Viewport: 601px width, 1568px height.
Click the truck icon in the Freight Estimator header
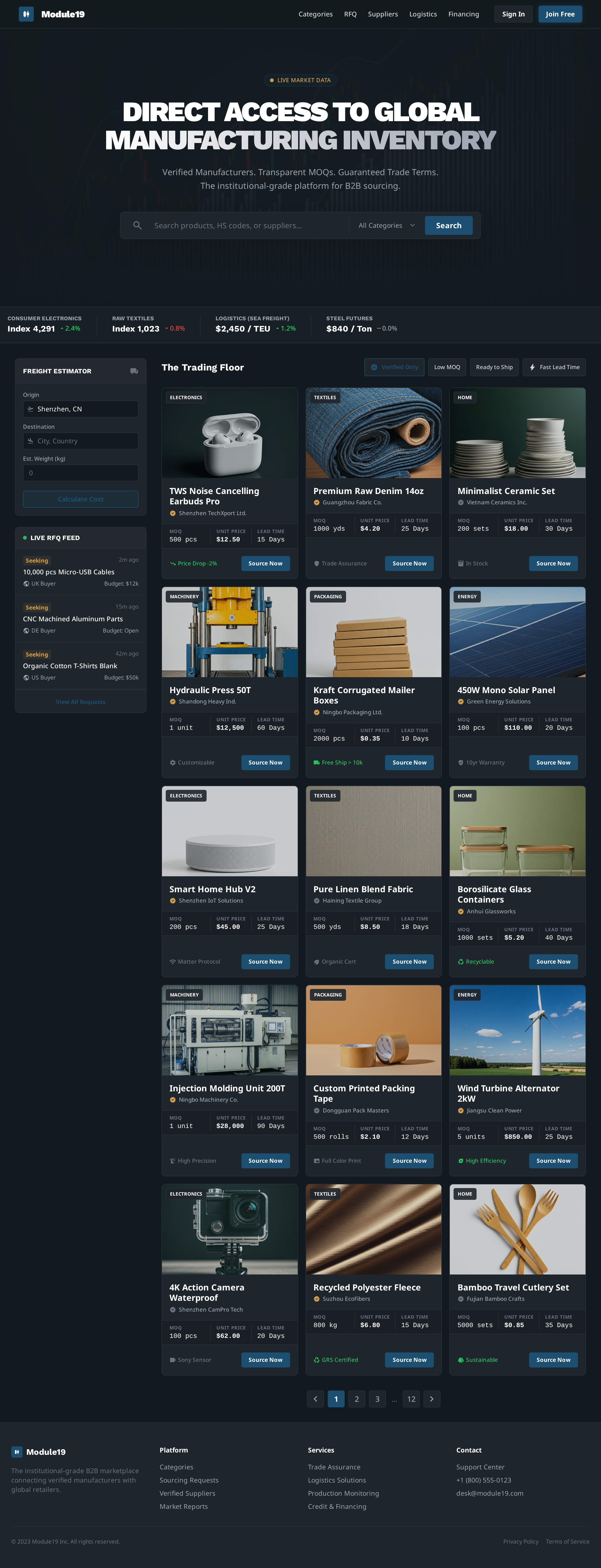pos(135,371)
